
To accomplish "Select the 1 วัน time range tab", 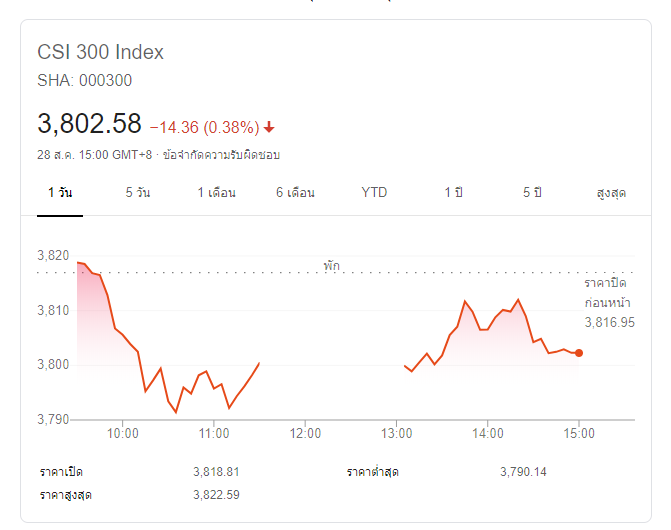I will 60,193.
